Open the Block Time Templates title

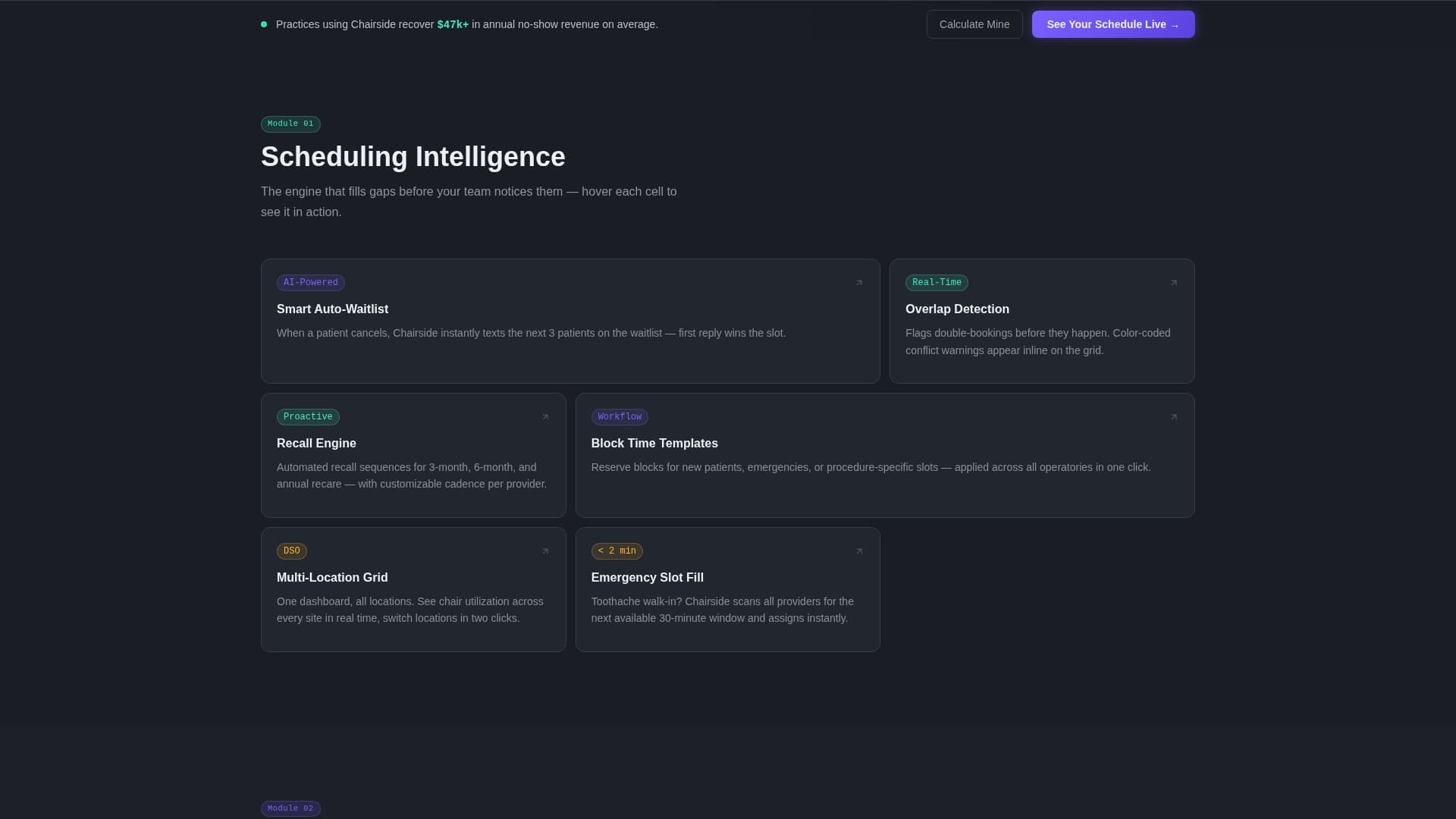[x=654, y=444]
